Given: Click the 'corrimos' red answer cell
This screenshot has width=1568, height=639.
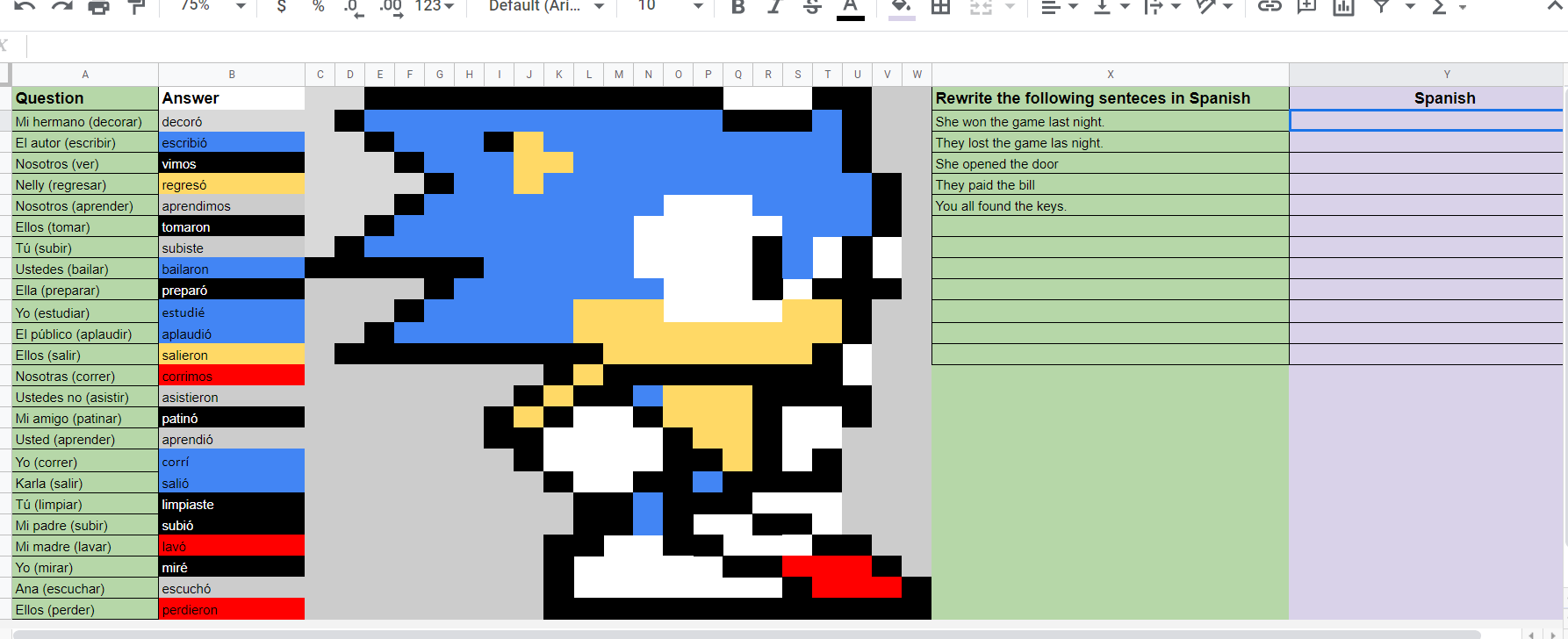Looking at the screenshot, I should point(232,376).
